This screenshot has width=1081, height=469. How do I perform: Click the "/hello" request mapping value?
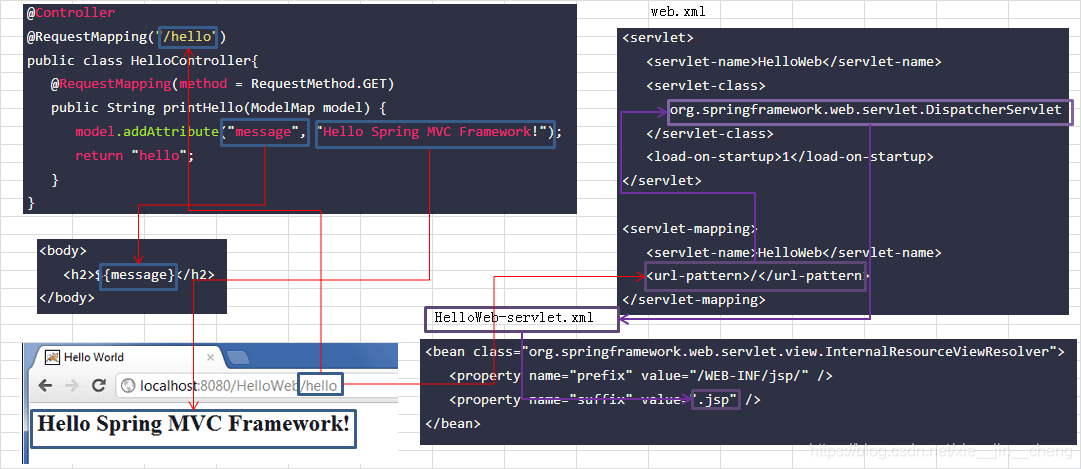(188, 37)
